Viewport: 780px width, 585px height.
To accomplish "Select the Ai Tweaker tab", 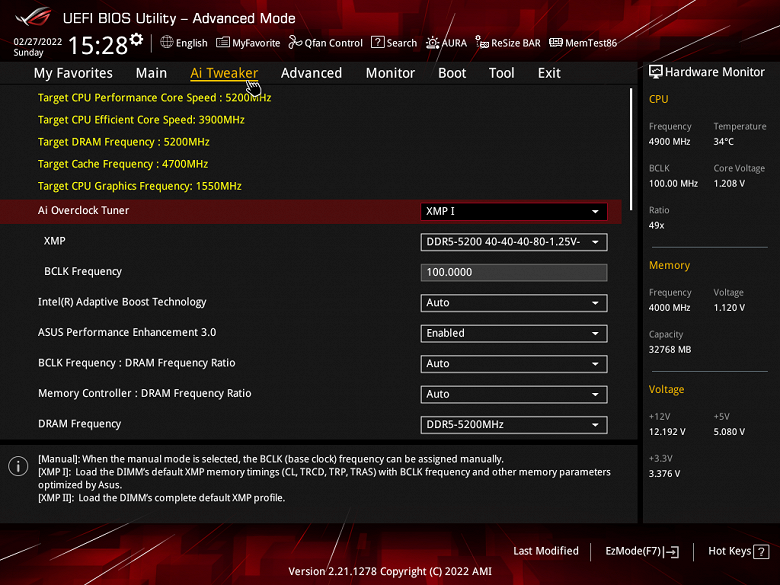I will point(224,73).
